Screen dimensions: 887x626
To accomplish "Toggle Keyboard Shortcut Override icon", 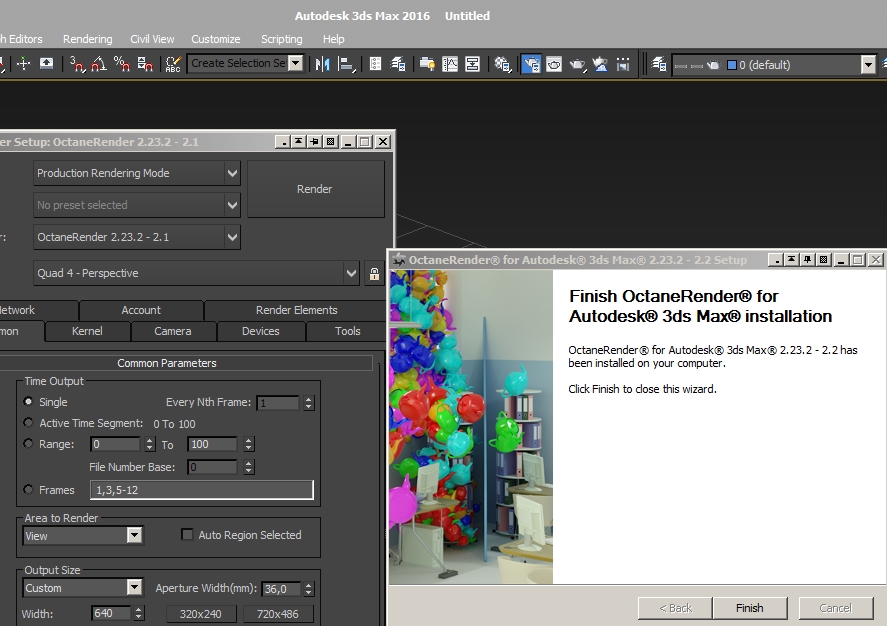I will (46, 64).
